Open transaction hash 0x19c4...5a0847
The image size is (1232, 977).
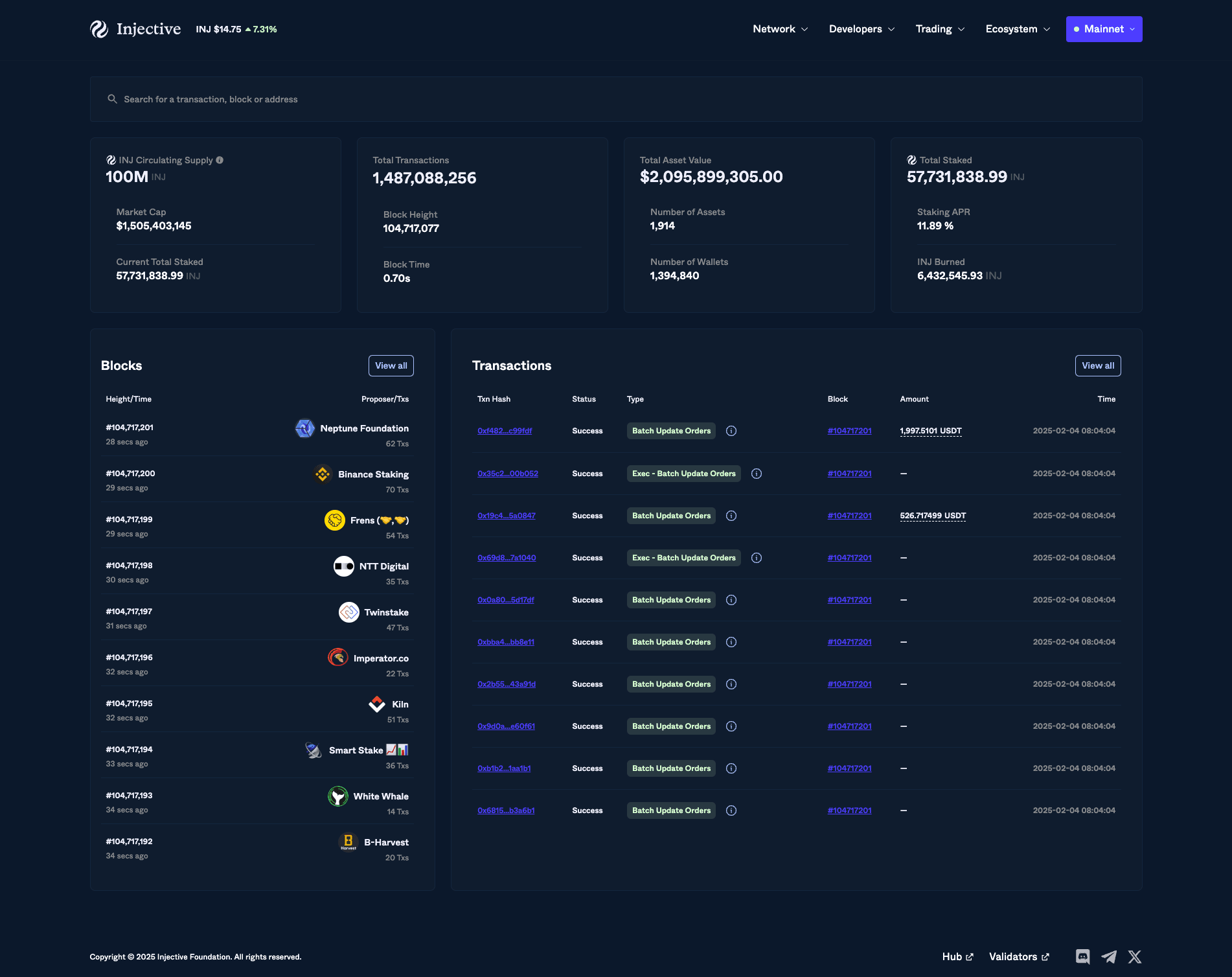click(507, 516)
